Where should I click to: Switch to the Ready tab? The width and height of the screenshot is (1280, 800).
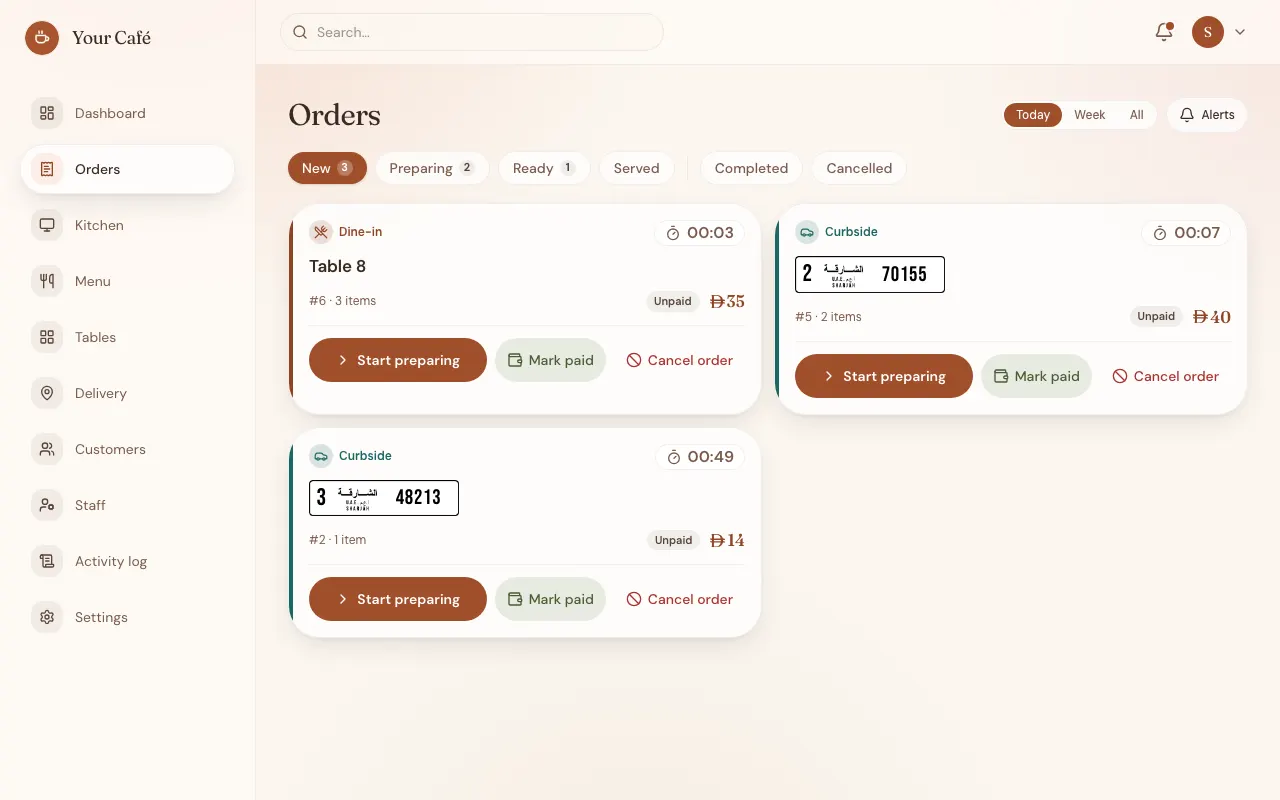(x=544, y=168)
